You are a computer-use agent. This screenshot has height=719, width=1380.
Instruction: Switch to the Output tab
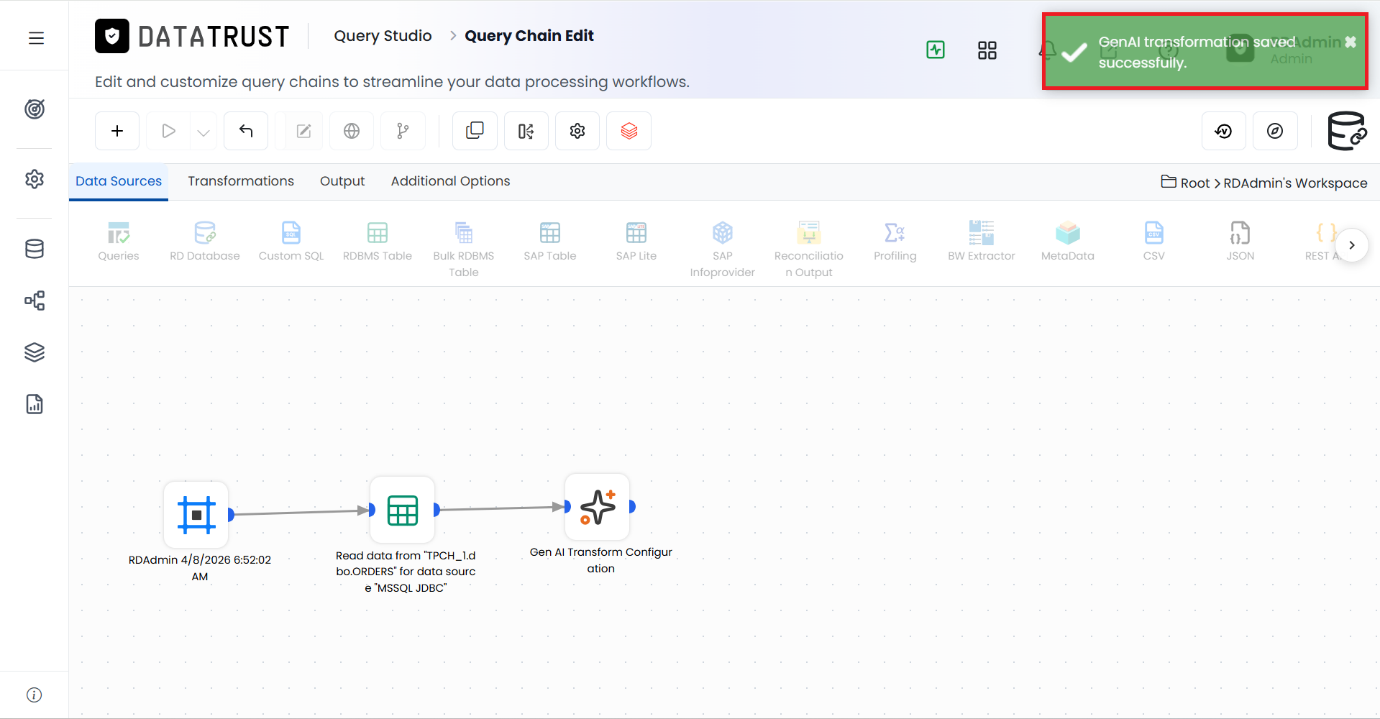pos(342,181)
